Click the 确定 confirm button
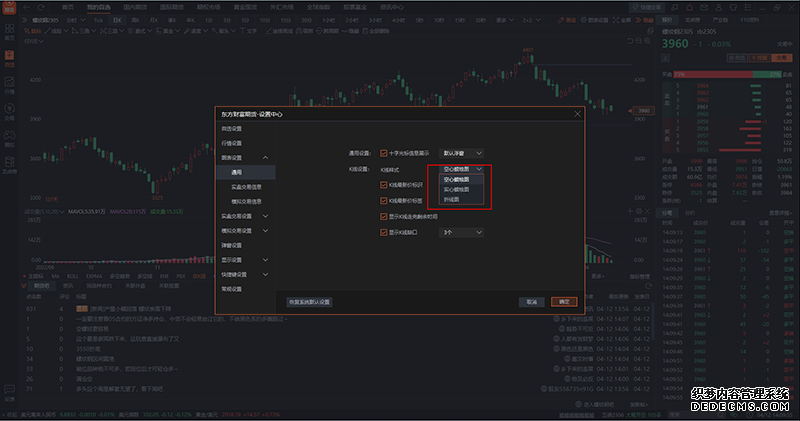This screenshot has height=421, width=800. [x=564, y=301]
